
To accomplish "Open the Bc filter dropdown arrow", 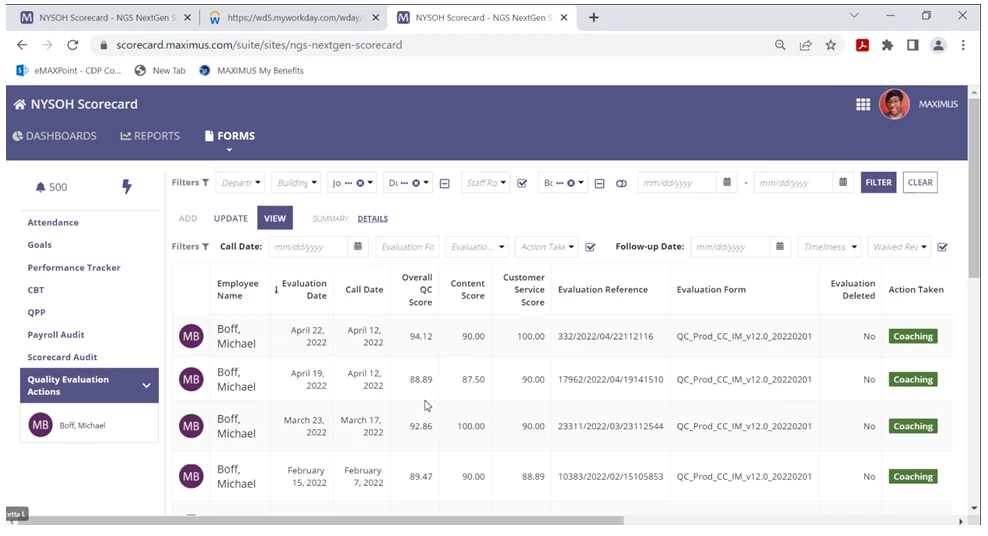I will (x=581, y=183).
